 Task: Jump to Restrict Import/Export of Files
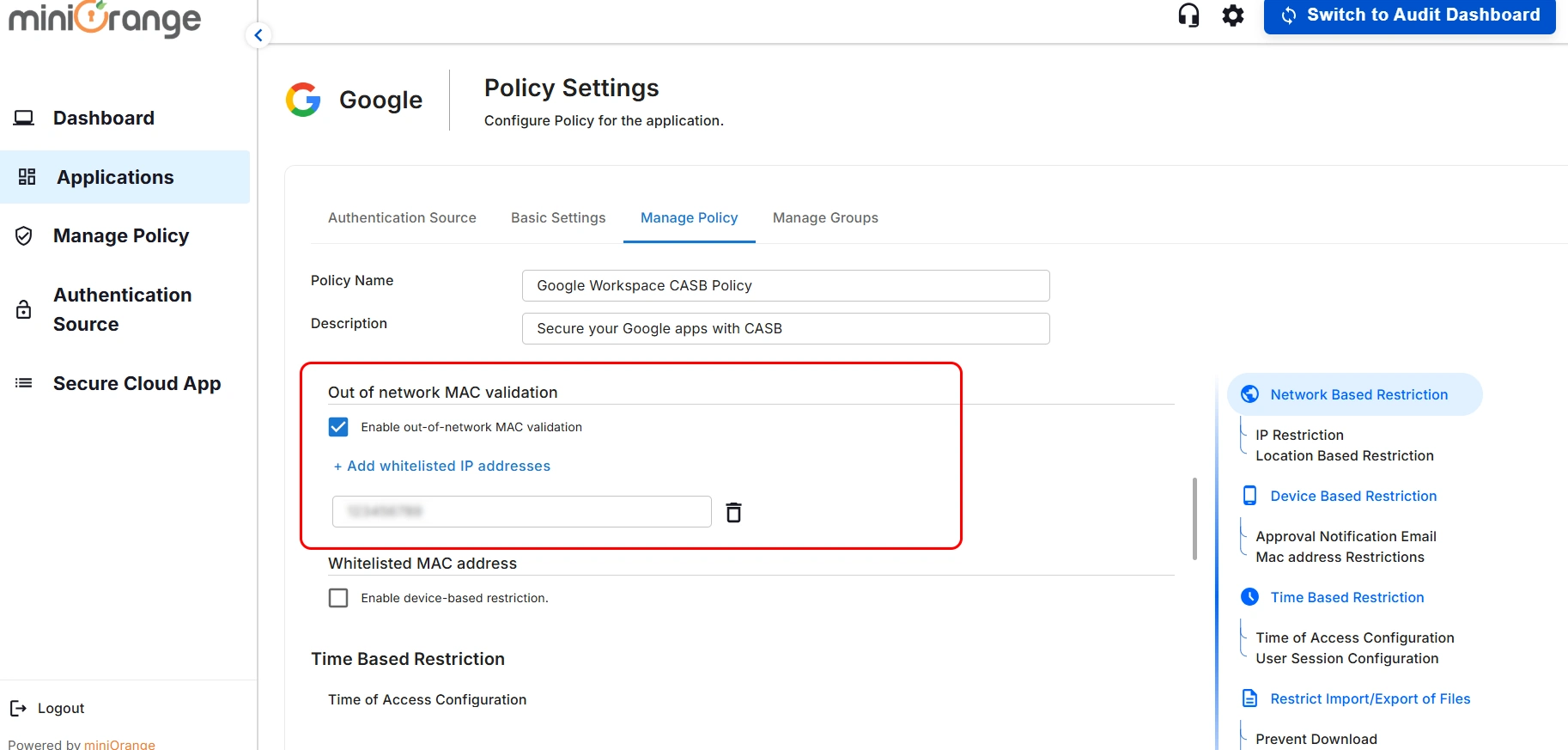[x=1370, y=698]
